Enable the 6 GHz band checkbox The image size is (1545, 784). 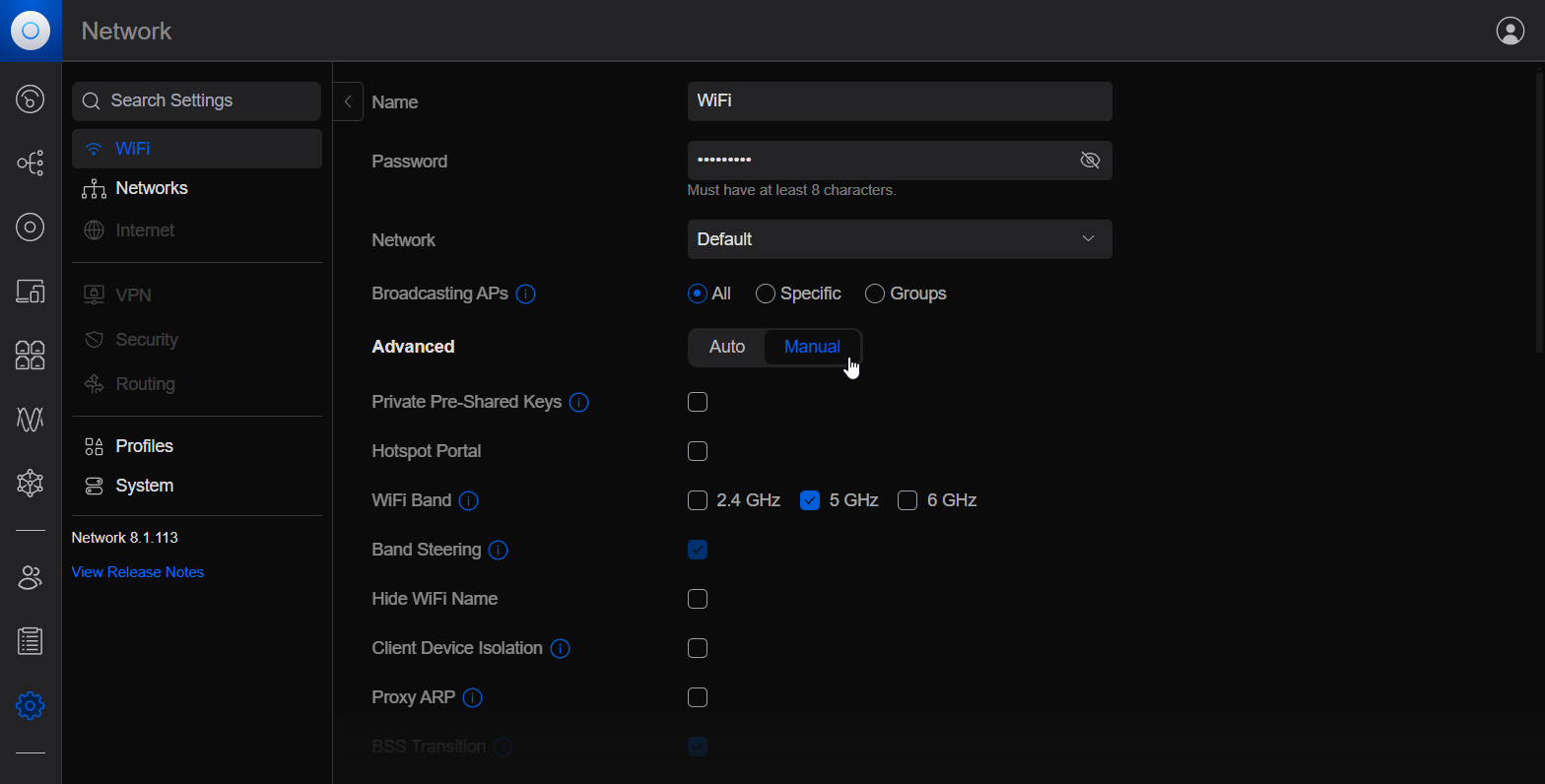coord(907,500)
